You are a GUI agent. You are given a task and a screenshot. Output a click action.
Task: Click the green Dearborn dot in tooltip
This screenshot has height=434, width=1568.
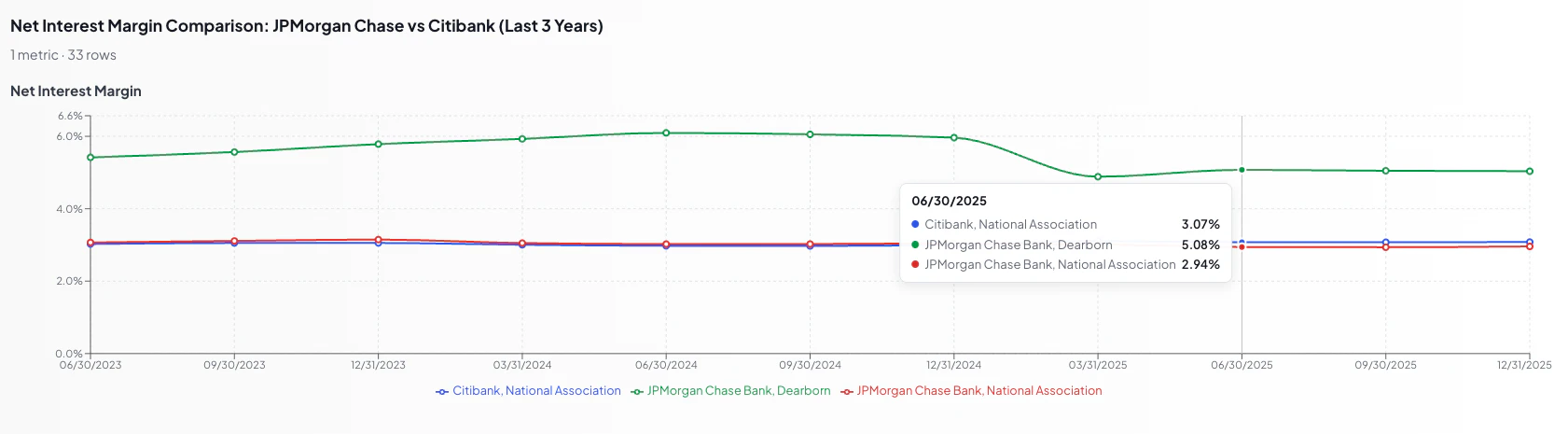916,245
